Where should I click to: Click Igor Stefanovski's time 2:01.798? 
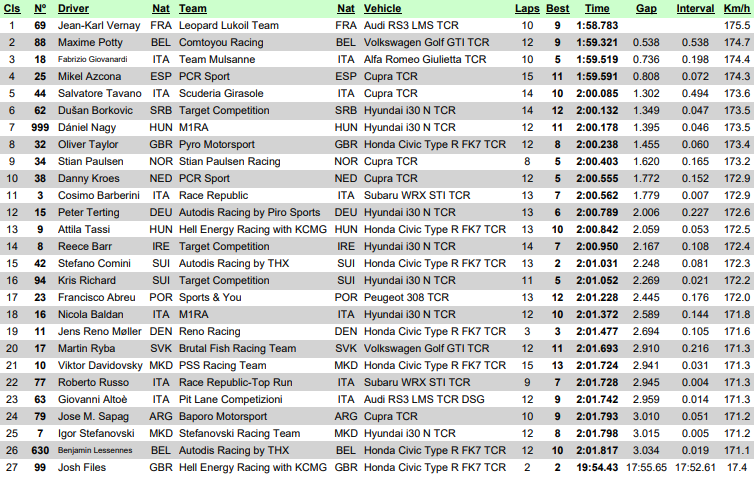click(597, 434)
